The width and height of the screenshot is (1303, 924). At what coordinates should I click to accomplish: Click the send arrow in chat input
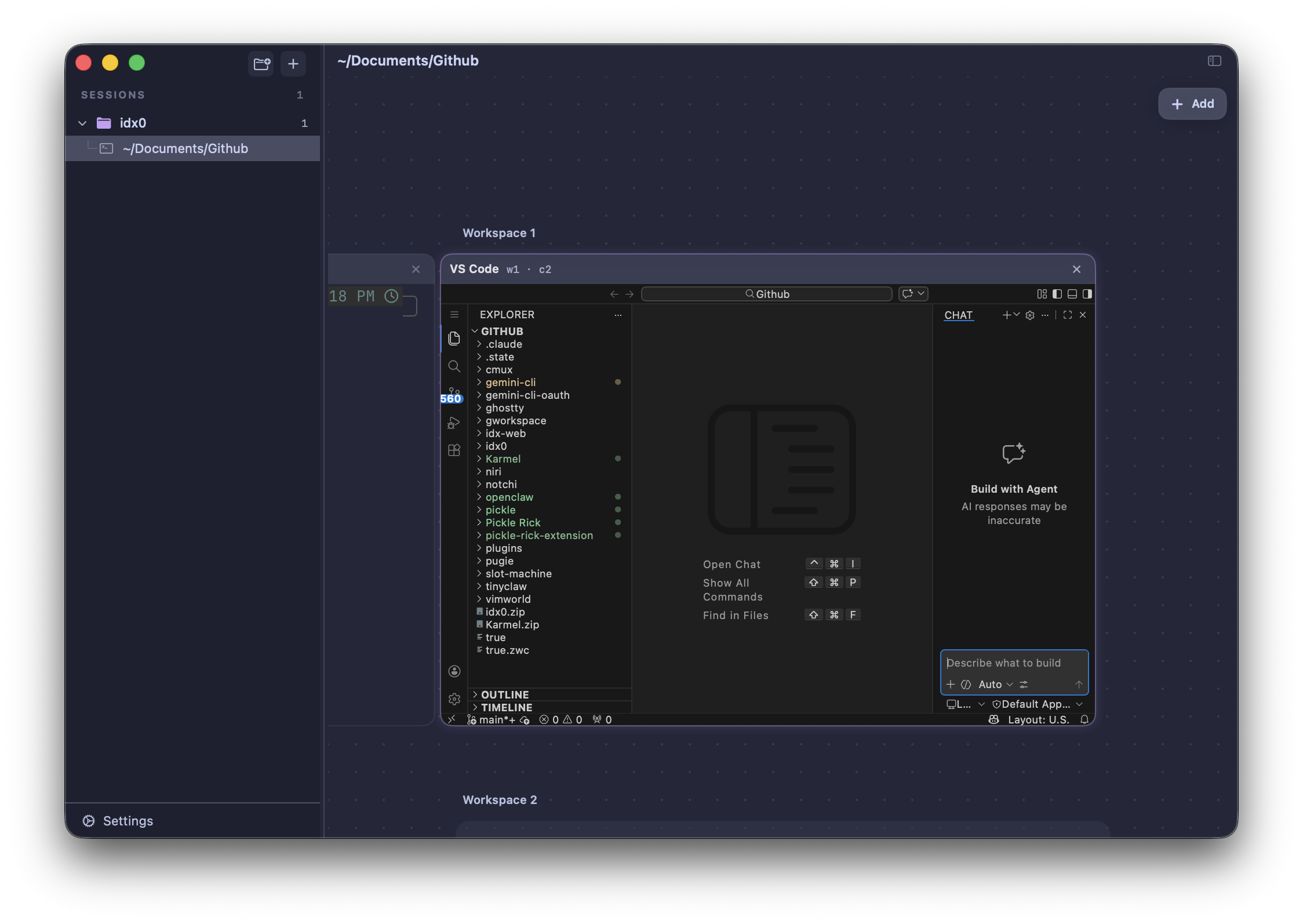(1079, 685)
